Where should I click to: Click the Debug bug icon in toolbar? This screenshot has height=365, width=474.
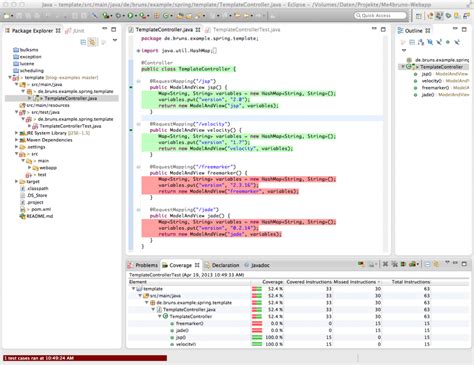[x=118, y=16]
